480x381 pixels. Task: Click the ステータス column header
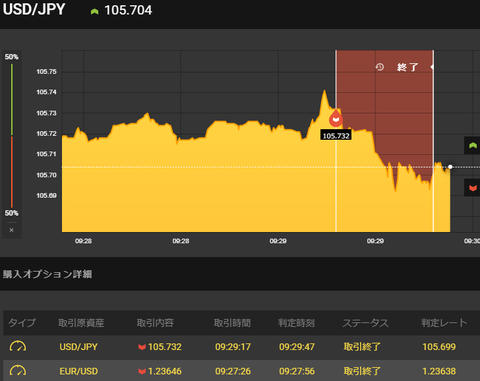point(366,323)
